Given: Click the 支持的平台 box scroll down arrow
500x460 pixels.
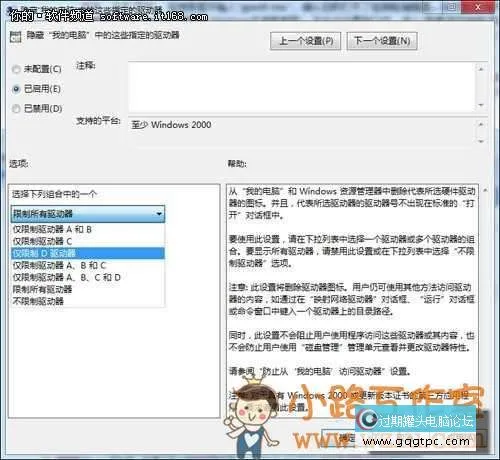Looking at the screenshot, I should tap(481, 142).
